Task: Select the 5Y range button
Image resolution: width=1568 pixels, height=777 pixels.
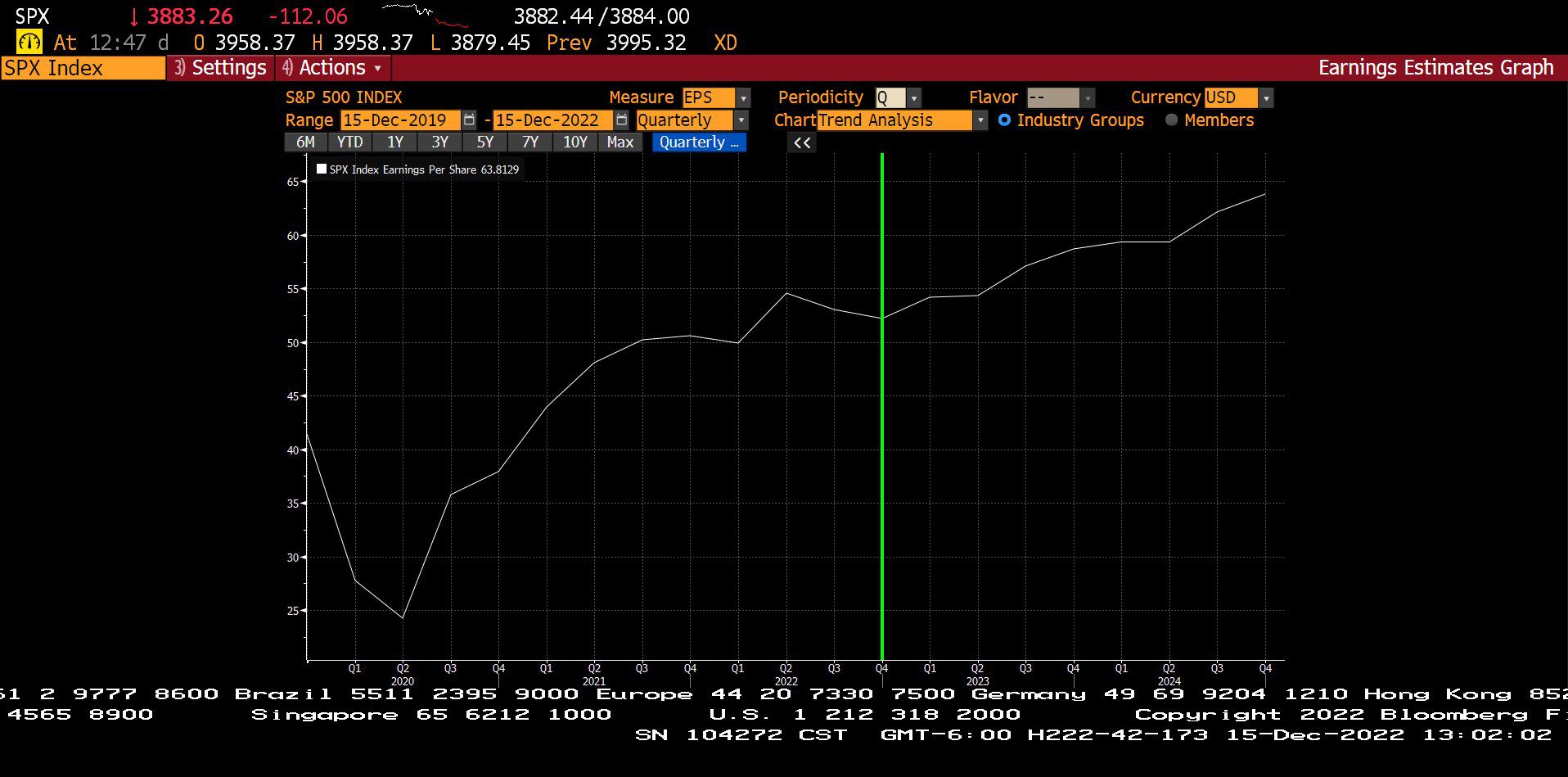Action: click(x=485, y=142)
